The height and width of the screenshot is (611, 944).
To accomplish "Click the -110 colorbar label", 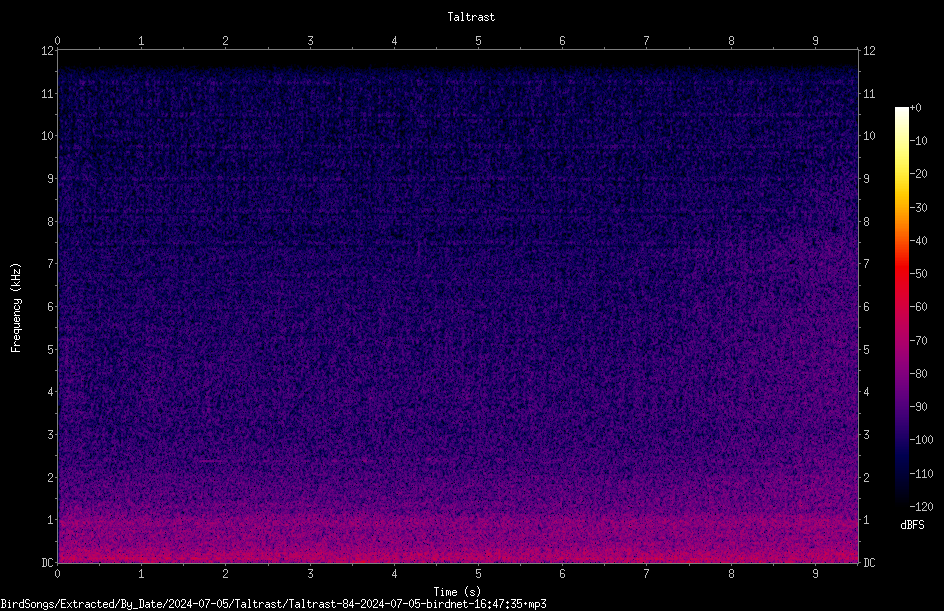I will coord(921,474).
